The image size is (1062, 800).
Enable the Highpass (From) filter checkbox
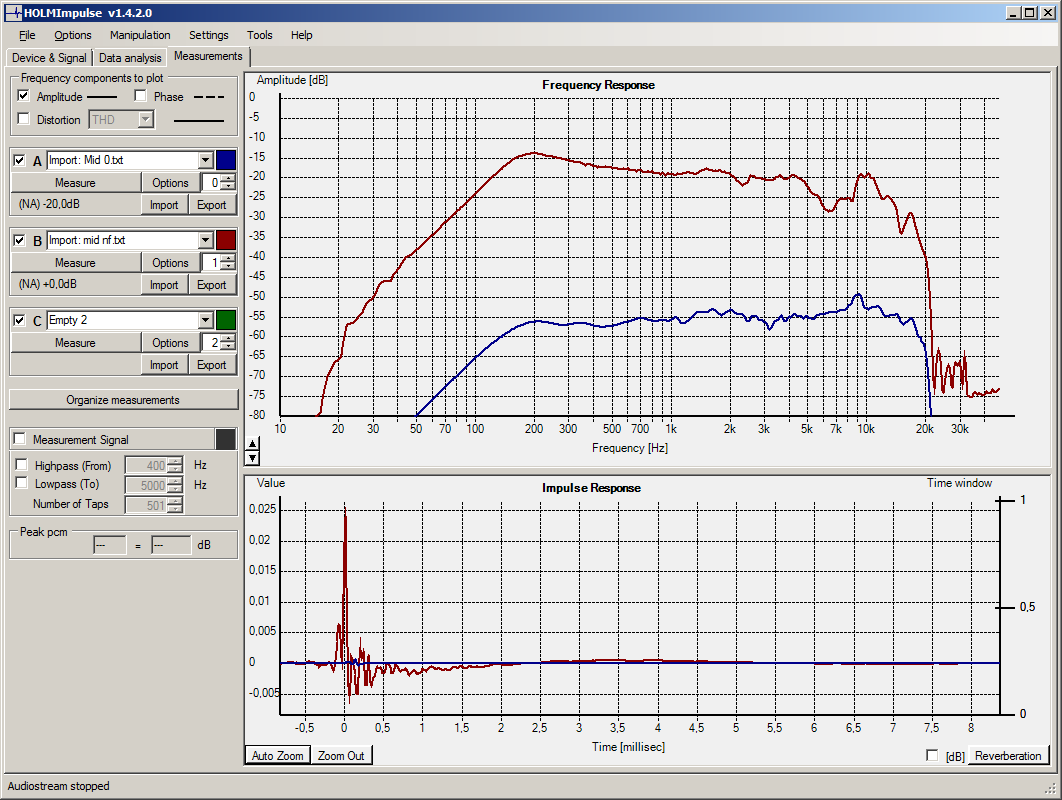[22, 465]
